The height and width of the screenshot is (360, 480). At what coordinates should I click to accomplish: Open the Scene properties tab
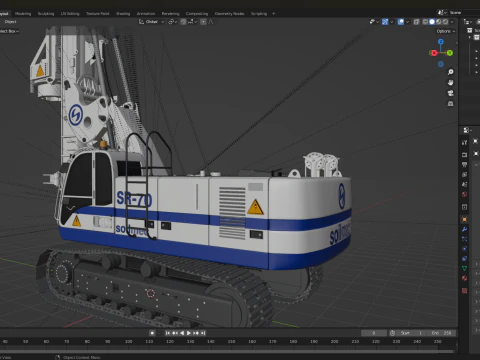pos(464,184)
